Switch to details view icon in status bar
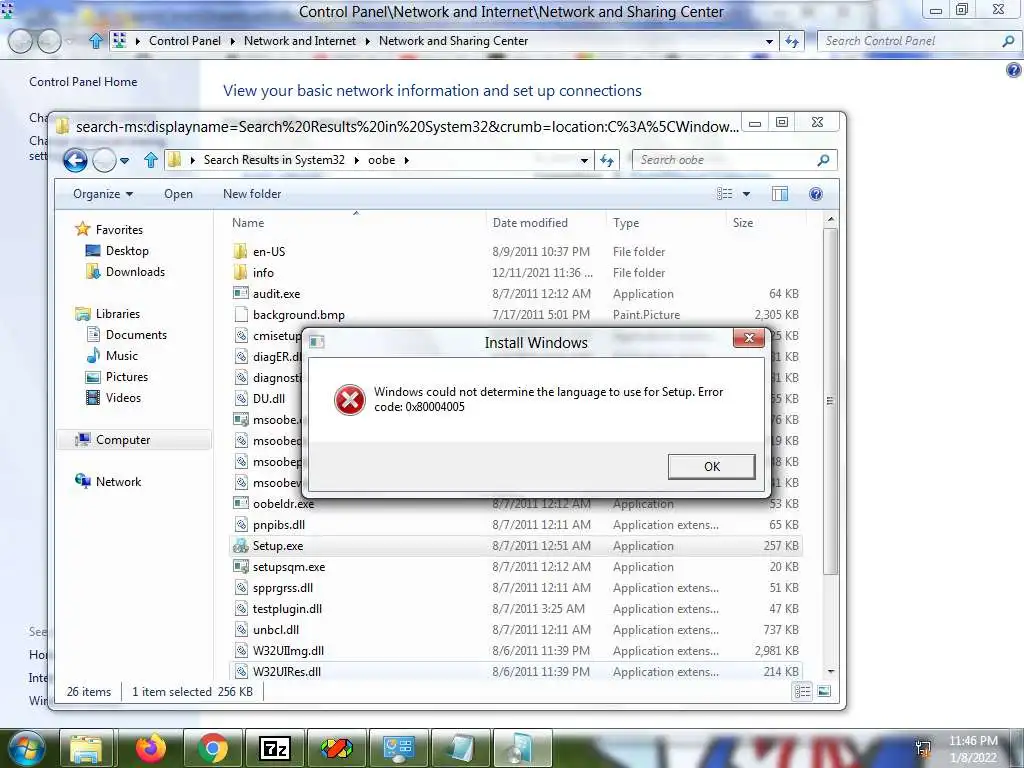Screen dimensions: 1024x768 point(803,691)
